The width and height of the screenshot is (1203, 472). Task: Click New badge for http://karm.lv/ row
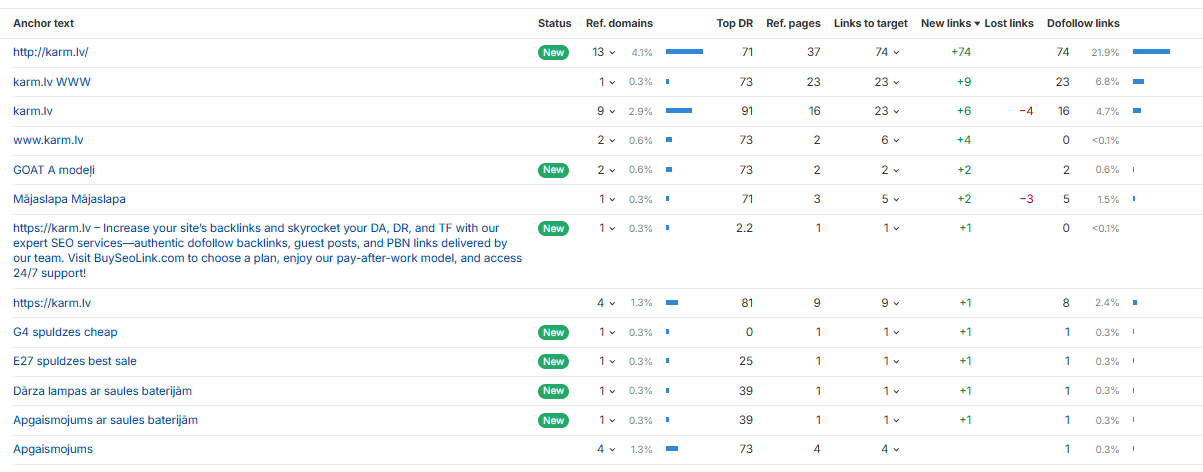(x=553, y=52)
